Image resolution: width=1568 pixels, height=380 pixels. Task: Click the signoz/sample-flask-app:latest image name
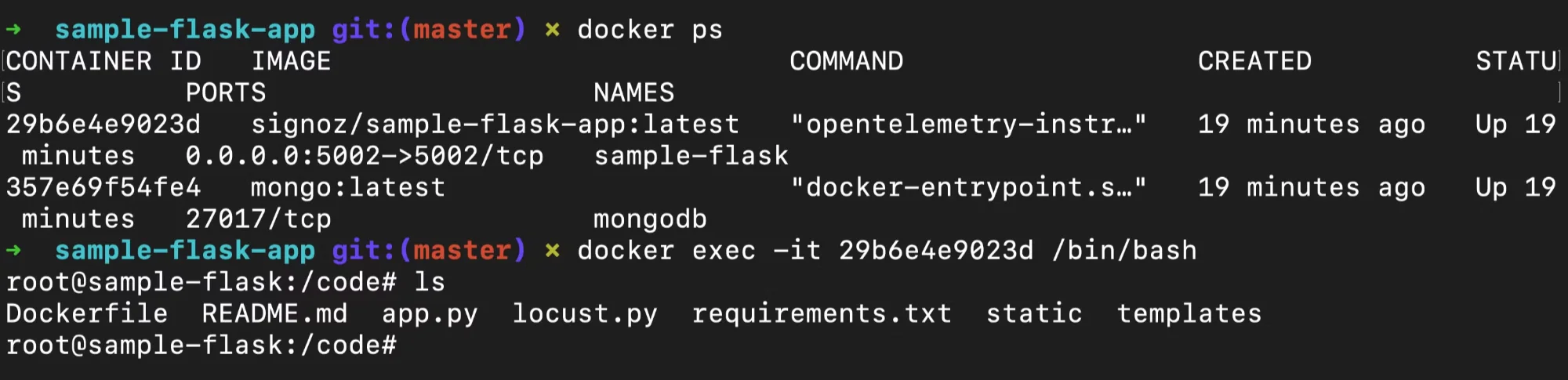(495, 124)
